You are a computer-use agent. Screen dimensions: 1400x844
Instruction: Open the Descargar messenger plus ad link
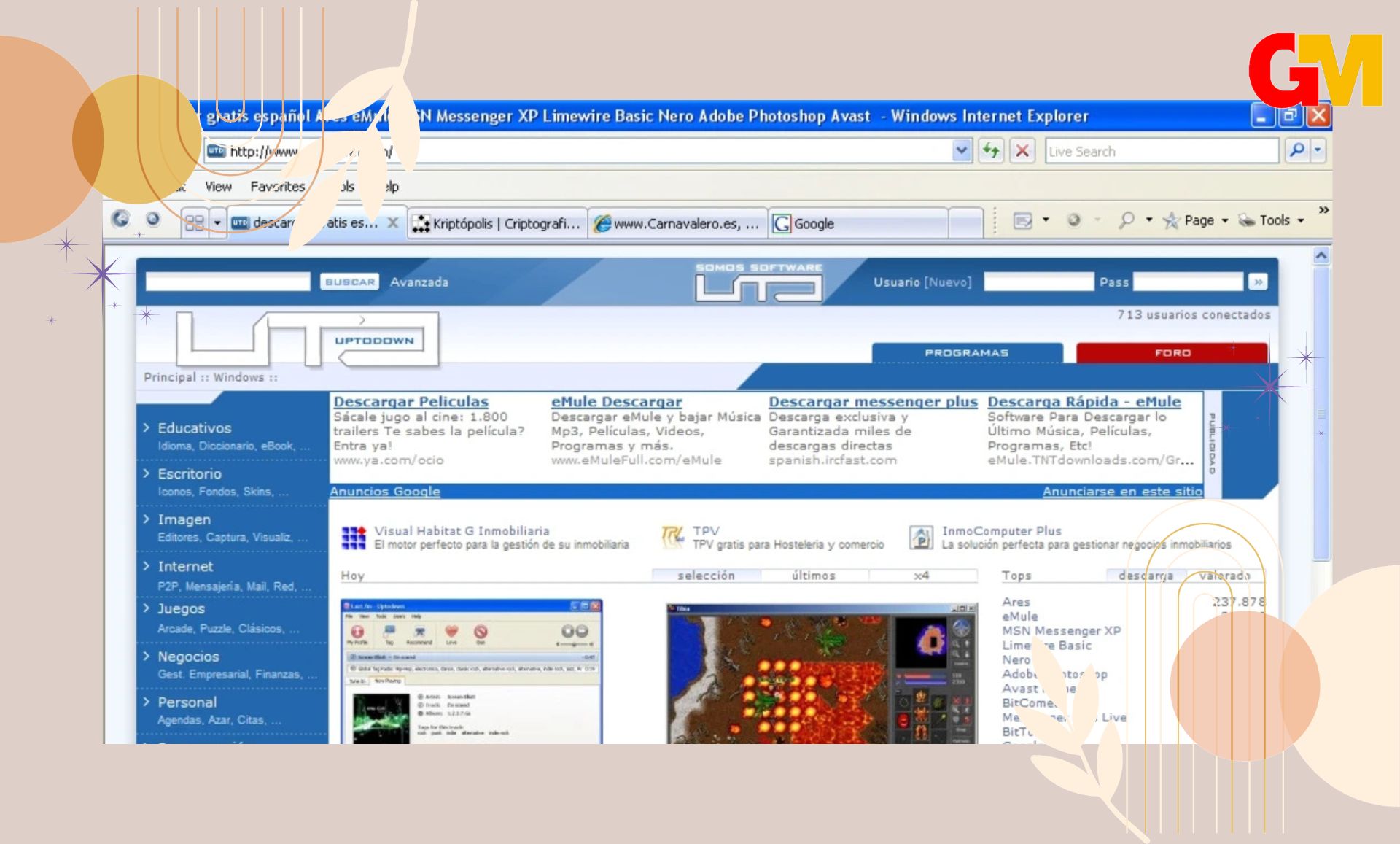(x=873, y=401)
